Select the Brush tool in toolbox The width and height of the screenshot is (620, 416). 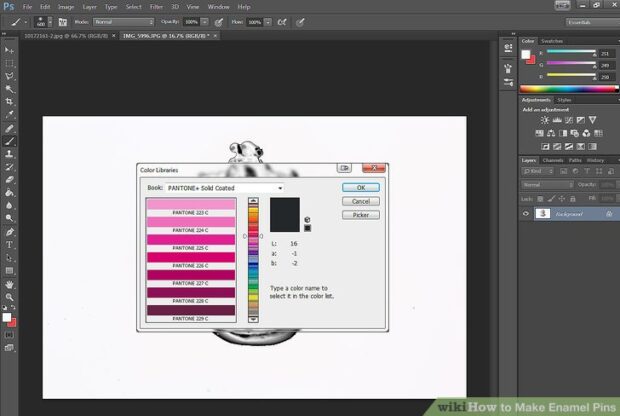[9, 141]
